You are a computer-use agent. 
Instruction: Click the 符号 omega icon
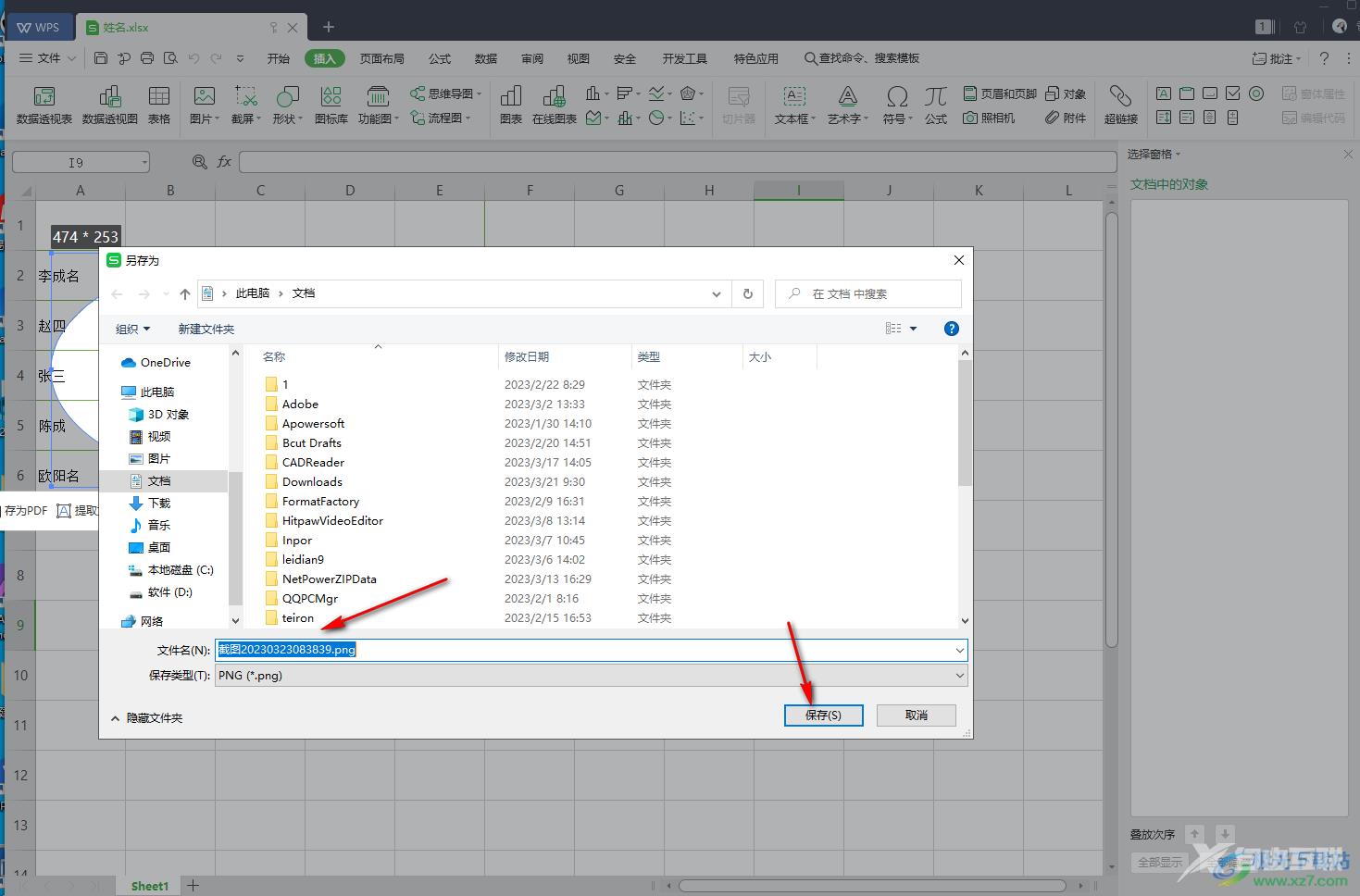click(x=897, y=106)
